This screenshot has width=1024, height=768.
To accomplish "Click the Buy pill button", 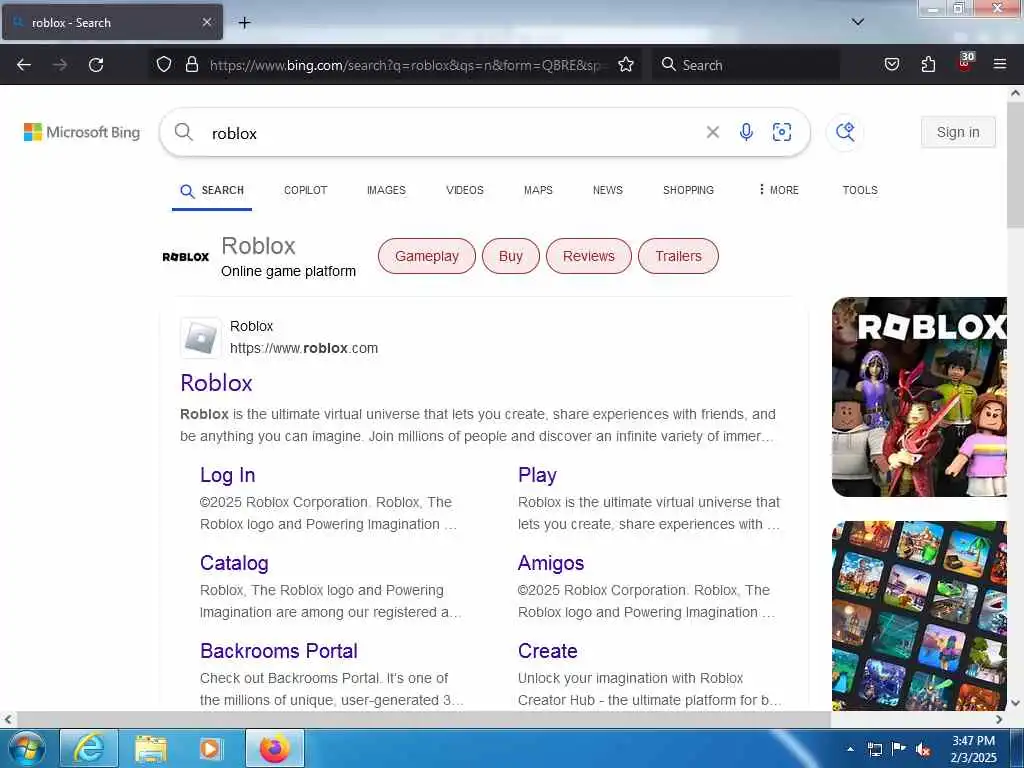I will click(x=511, y=256).
